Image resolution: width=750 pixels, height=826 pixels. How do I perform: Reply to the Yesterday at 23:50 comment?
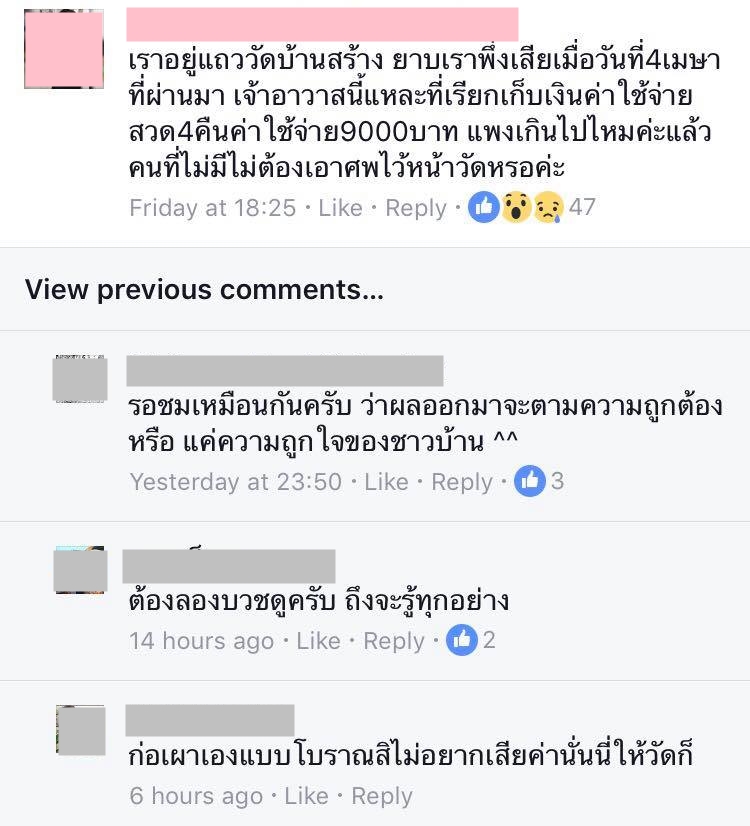tap(462, 483)
